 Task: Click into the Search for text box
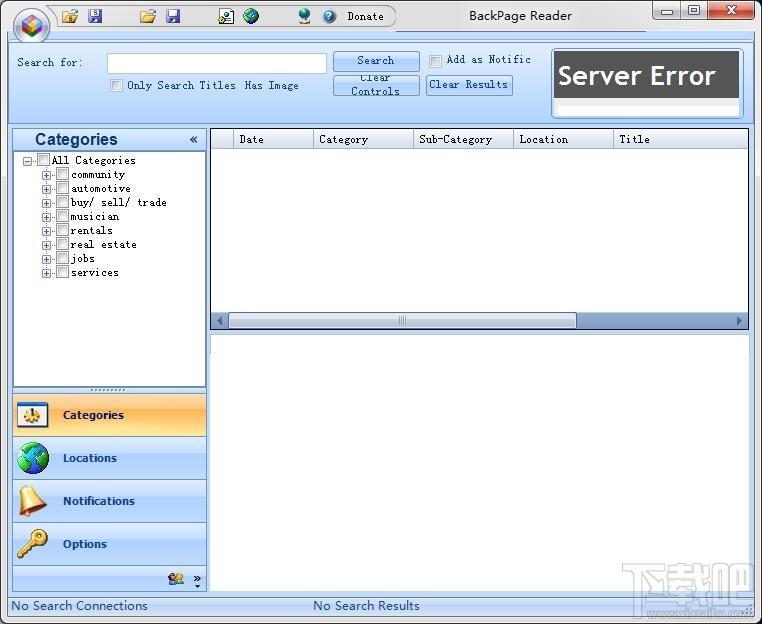point(217,63)
